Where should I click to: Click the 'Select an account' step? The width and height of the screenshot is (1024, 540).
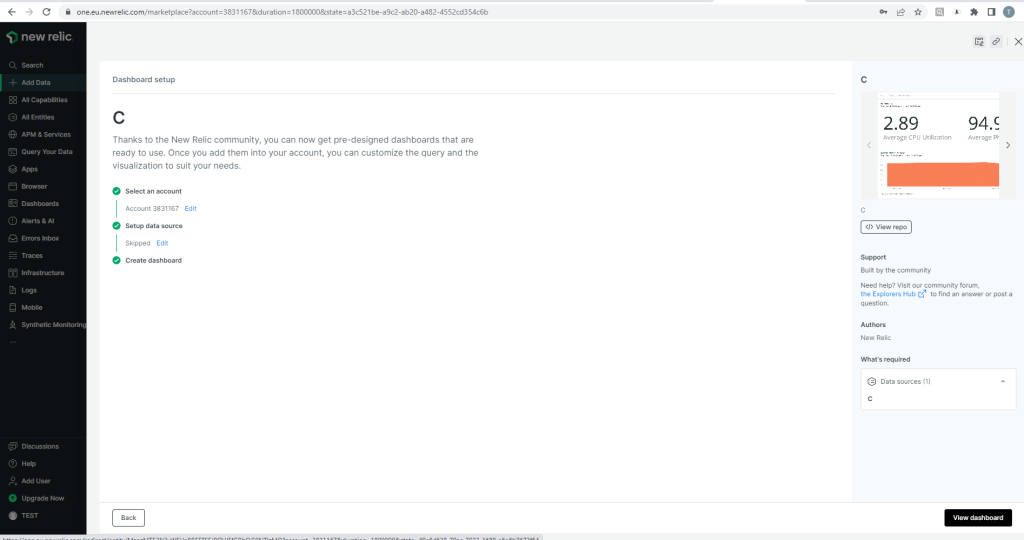[153, 191]
